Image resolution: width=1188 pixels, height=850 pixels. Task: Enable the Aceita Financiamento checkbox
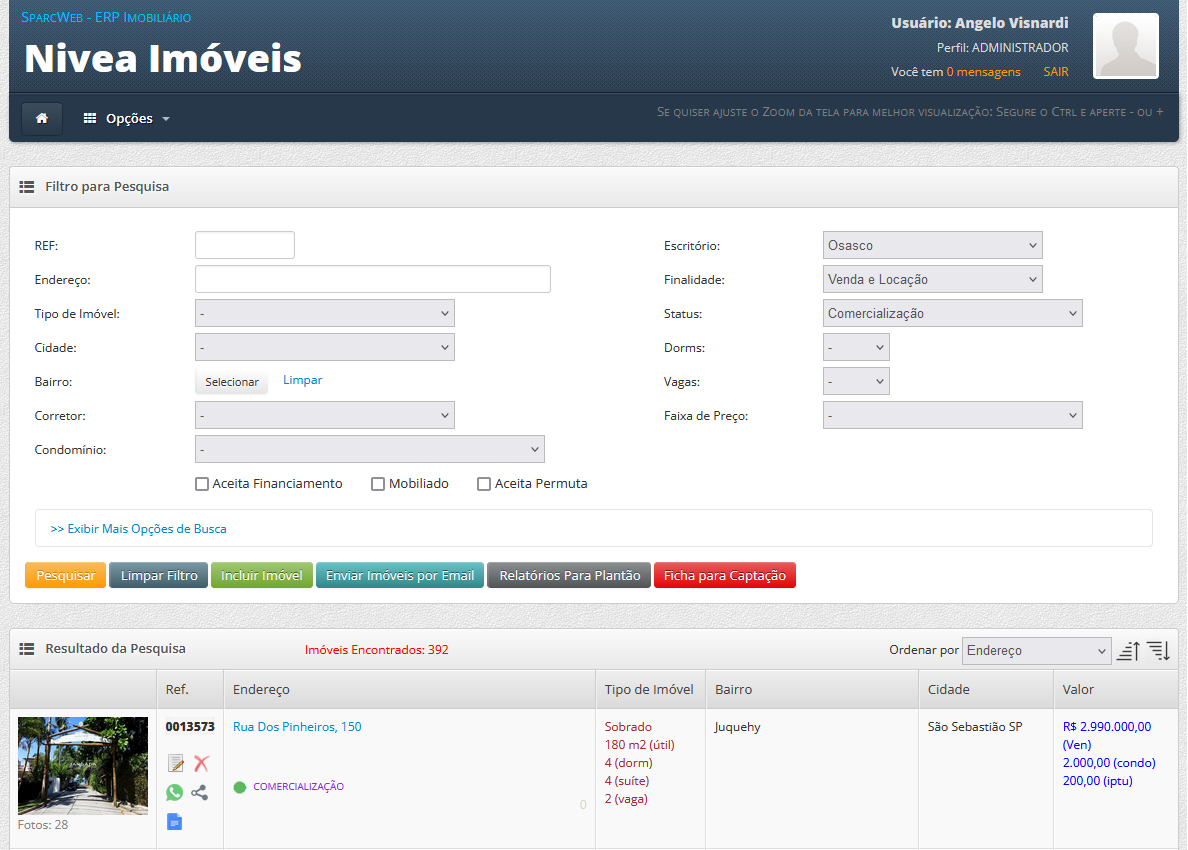[x=202, y=484]
